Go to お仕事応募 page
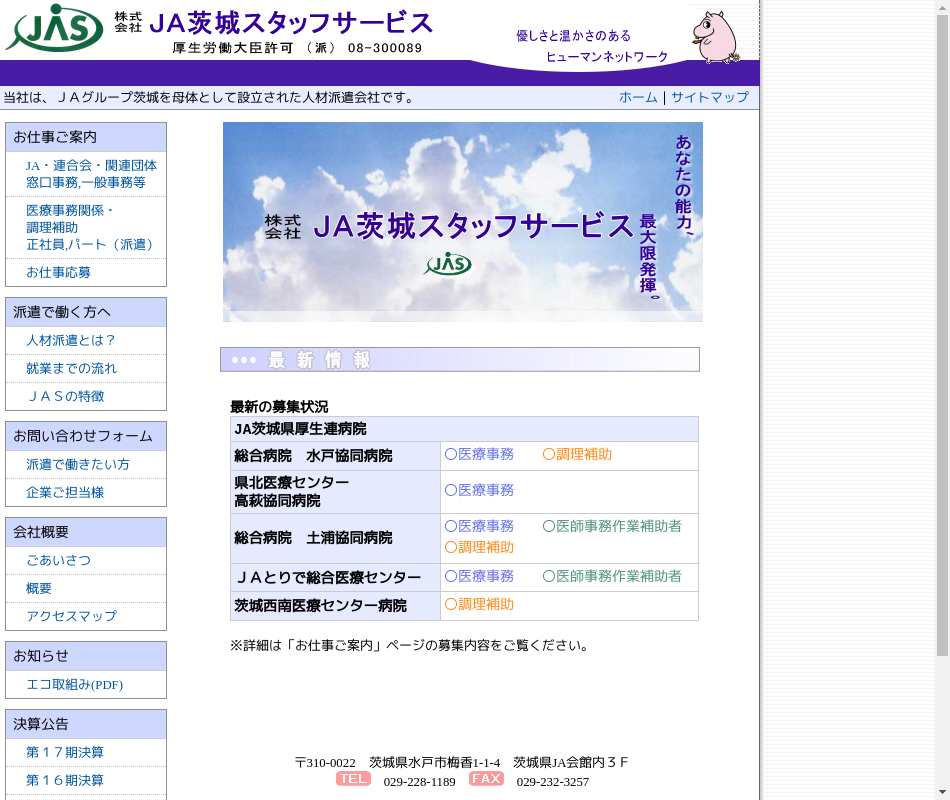This screenshot has height=800, width=950. 58,272
